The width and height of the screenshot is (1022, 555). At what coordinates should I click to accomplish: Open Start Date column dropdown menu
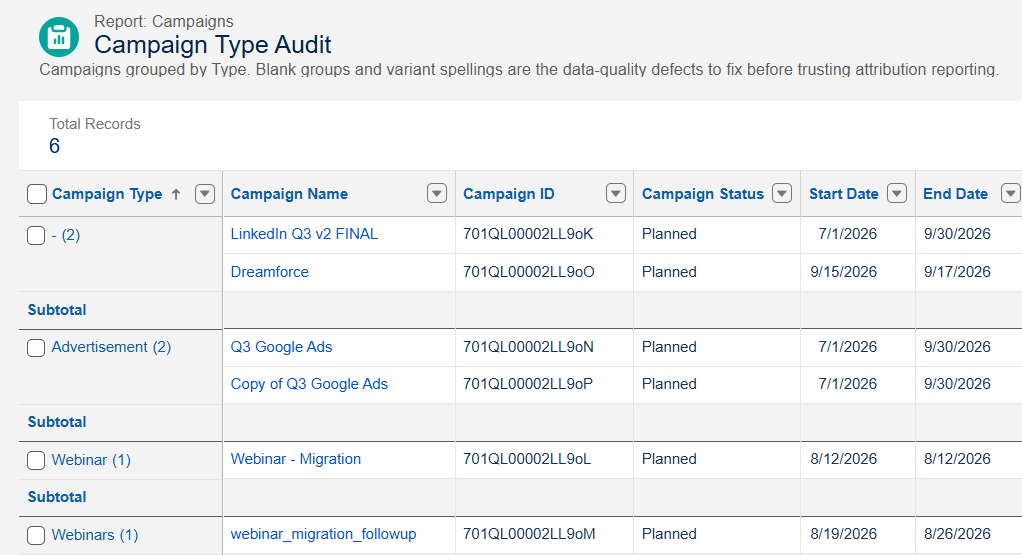[x=897, y=193]
